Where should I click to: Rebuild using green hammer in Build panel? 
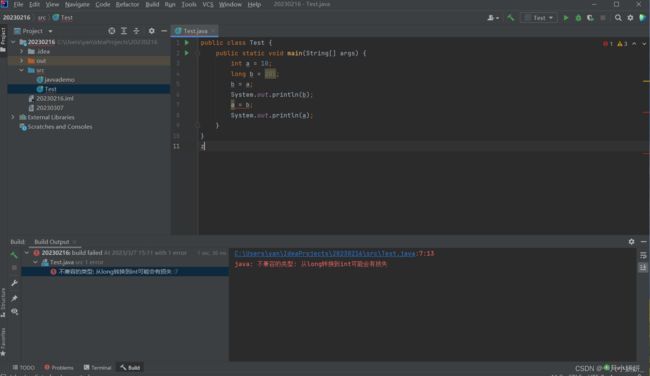coord(14,255)
